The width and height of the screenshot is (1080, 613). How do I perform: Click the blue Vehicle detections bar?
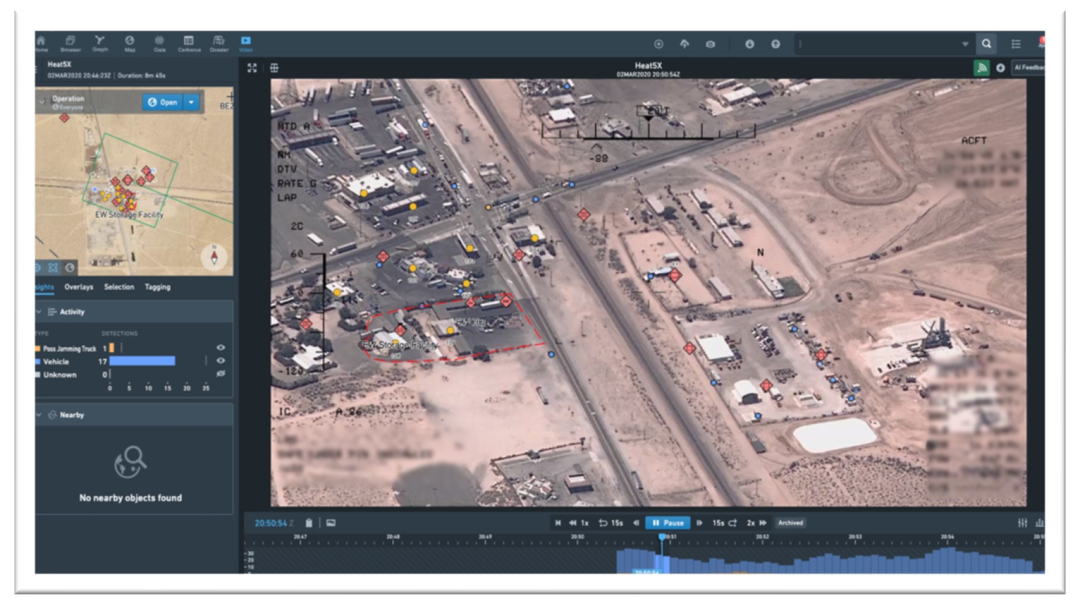143,361
